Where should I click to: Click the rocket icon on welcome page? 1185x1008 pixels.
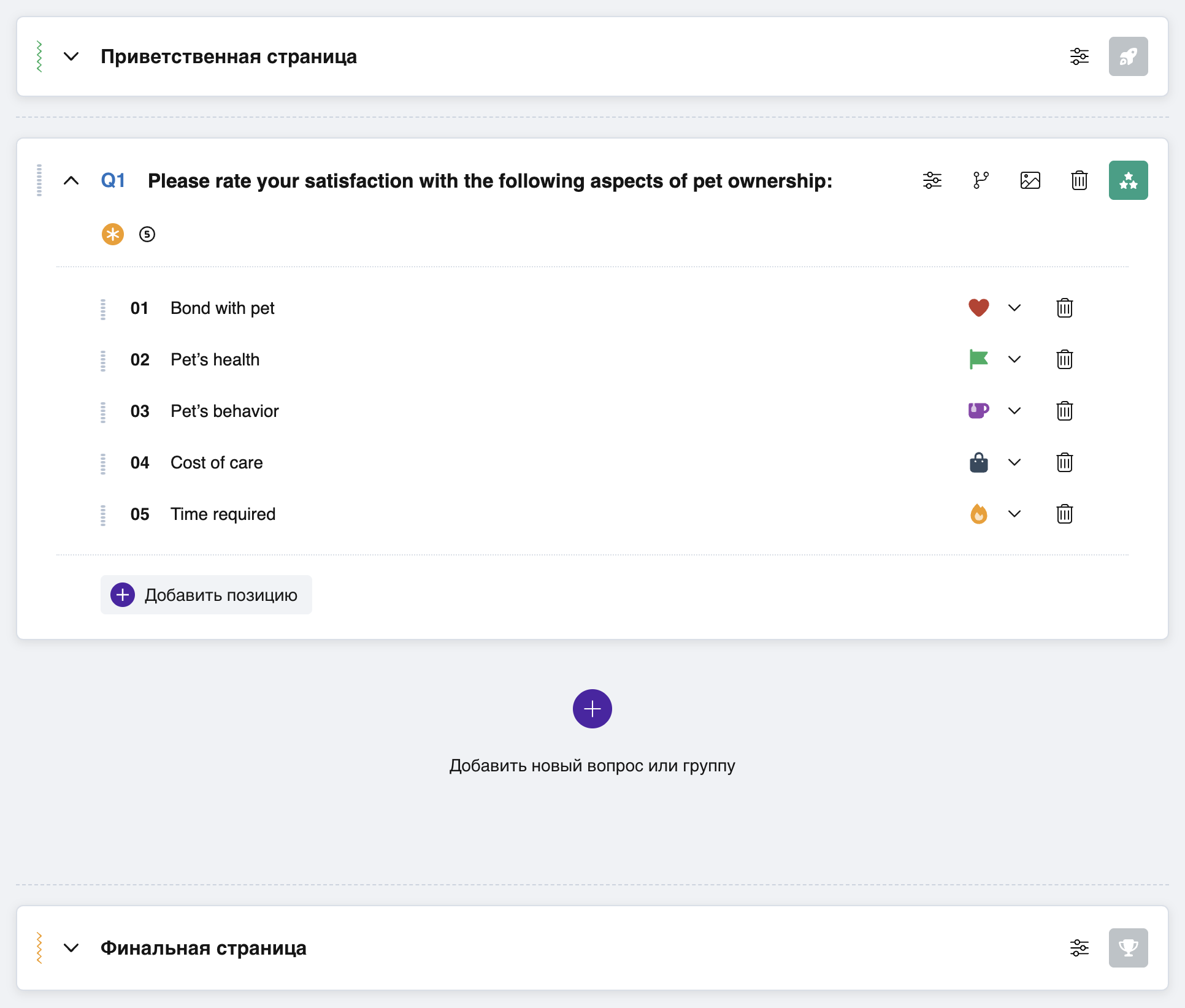1129,56
